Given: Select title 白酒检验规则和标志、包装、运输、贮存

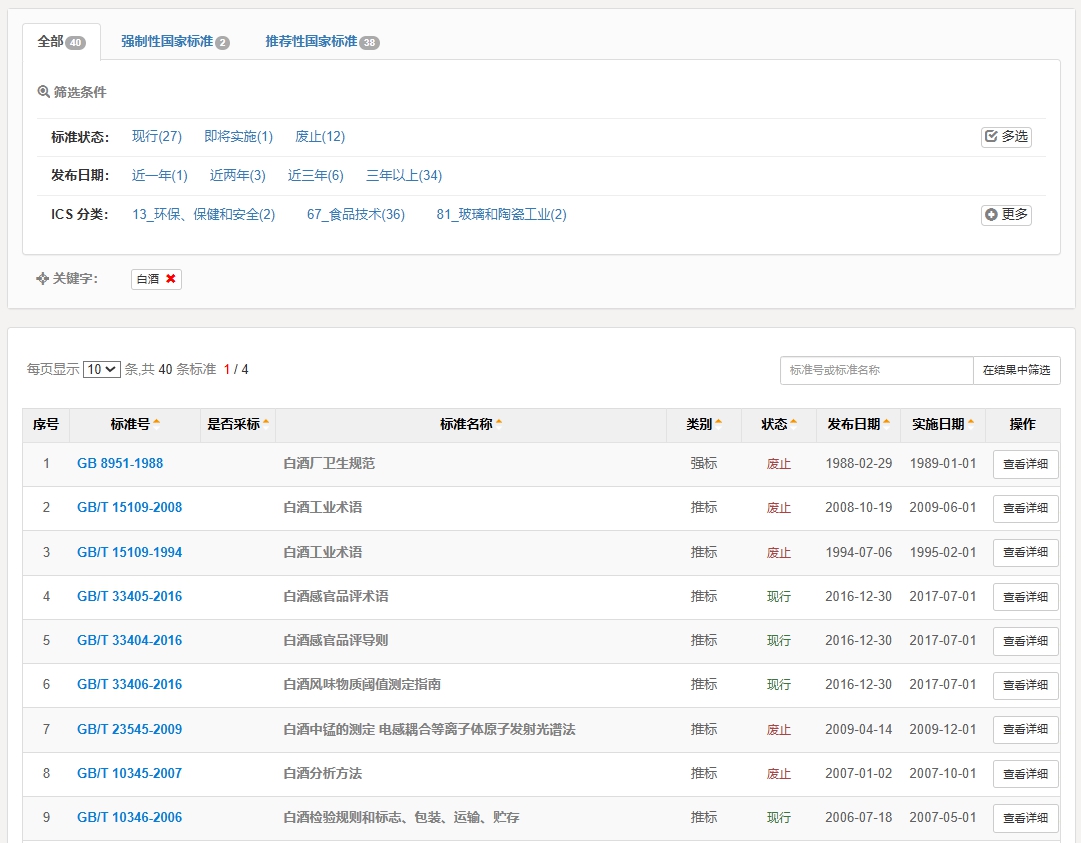Looking at the screenshot, I should [401, 817].
